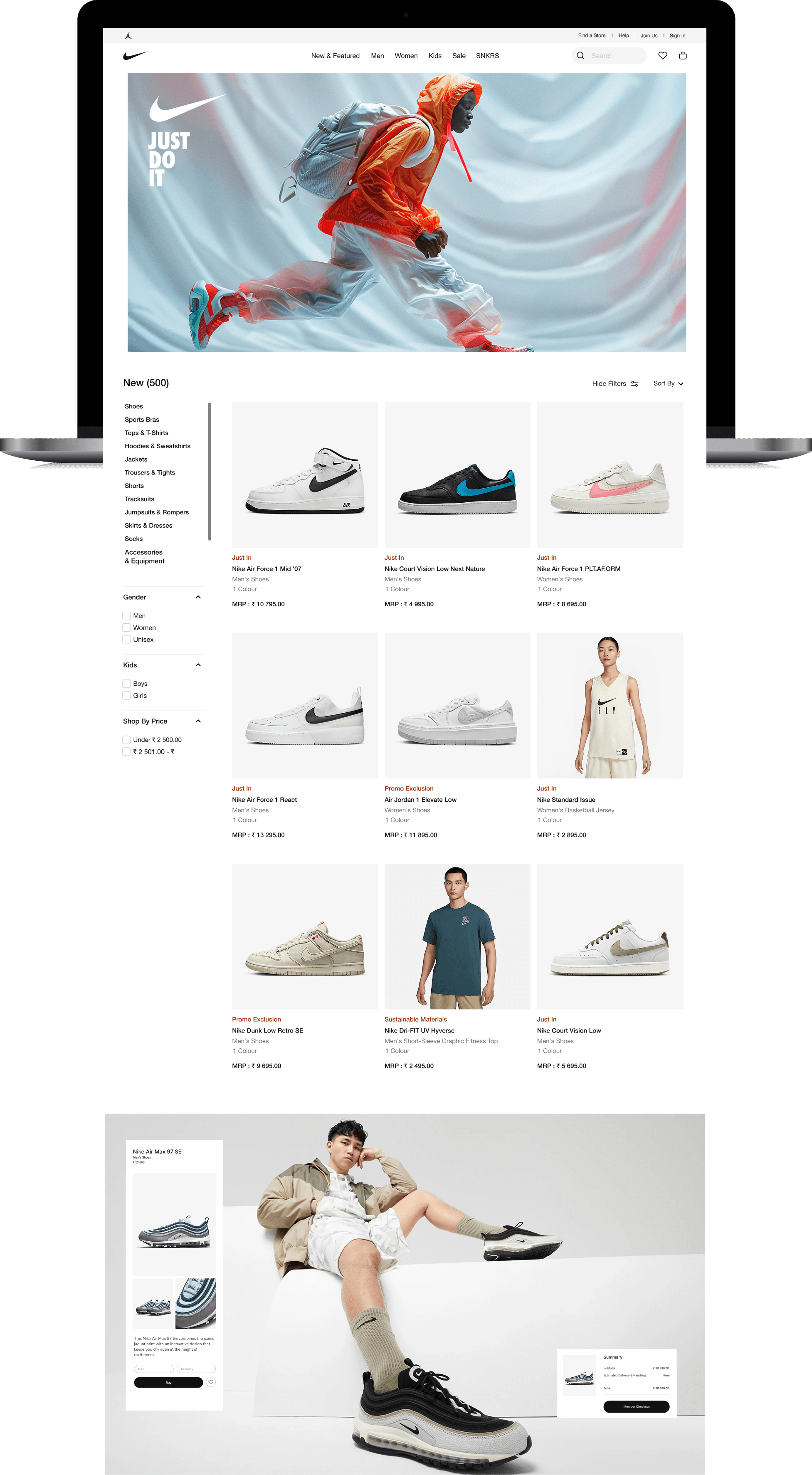This screenshot has width=812, height=1475.
Task: Check the Under ₹ 2 500.00 price filter
Action: (126, 739)
